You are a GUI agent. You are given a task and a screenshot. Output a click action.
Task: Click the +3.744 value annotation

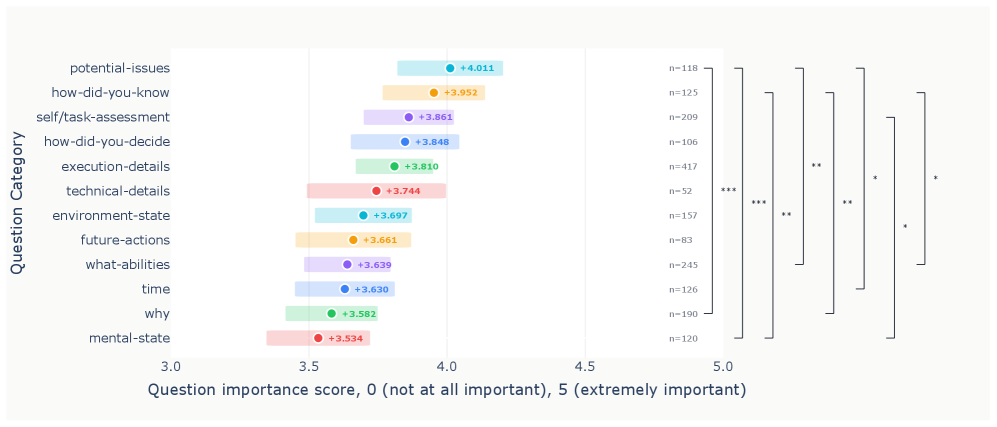(x=403, y=191)
